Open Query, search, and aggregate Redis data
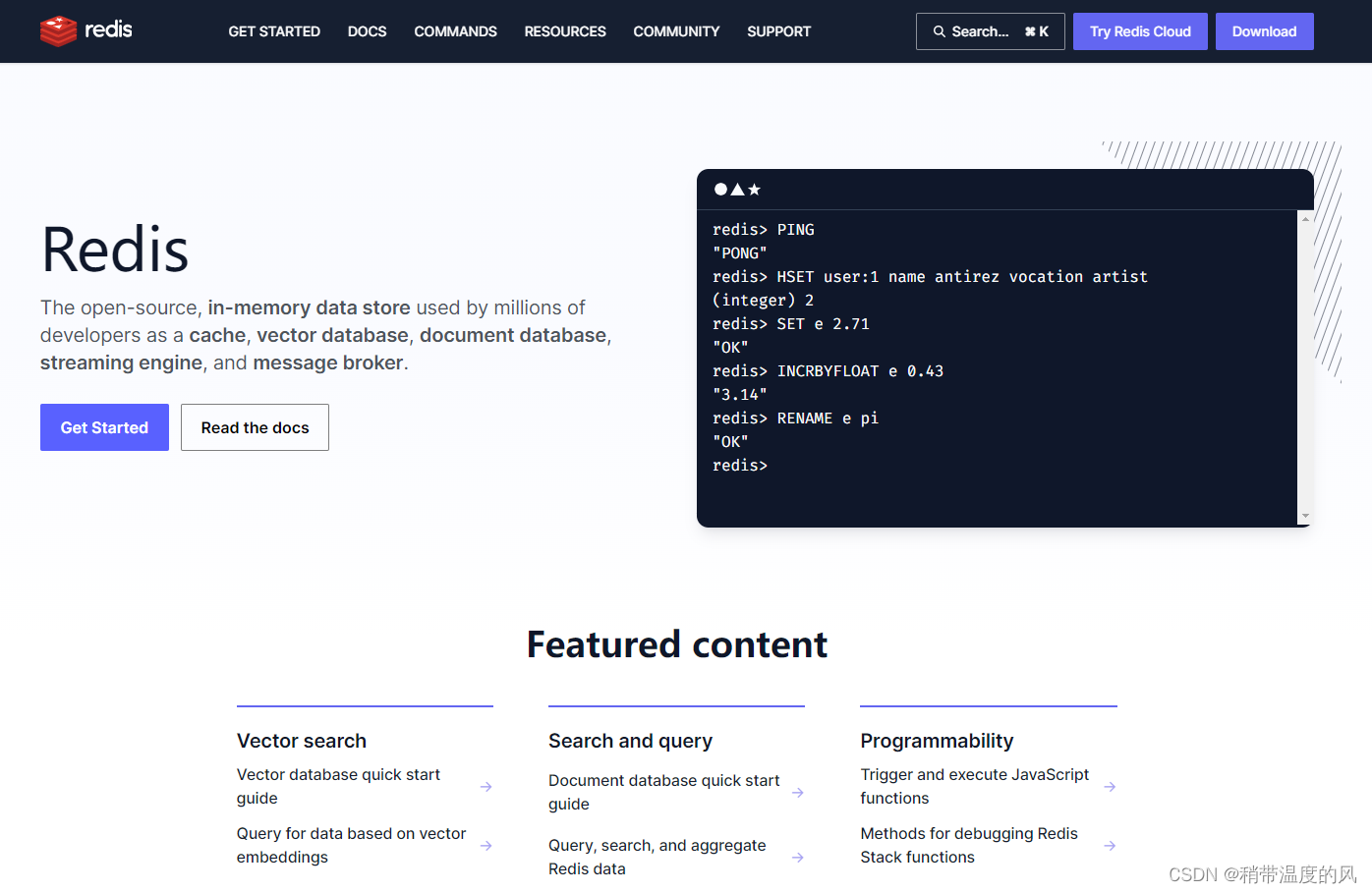The width and height of the screenshot is (1372, 893). [x=657, y=858]
